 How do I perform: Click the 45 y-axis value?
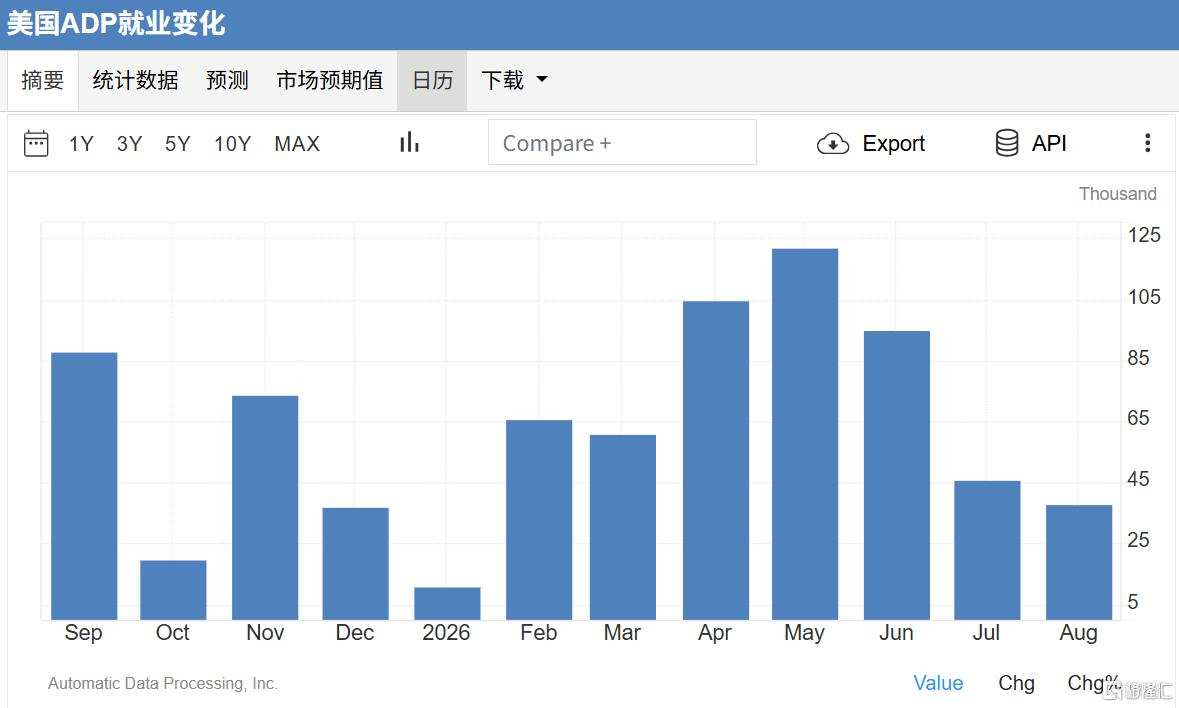click(x=1138, y=479)
